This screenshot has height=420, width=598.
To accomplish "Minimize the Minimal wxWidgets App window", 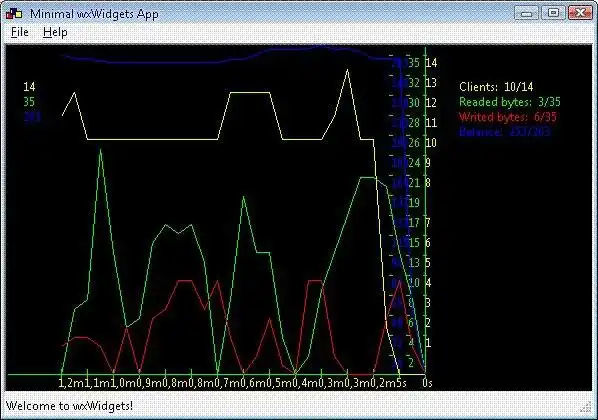I will click(526, 13).
